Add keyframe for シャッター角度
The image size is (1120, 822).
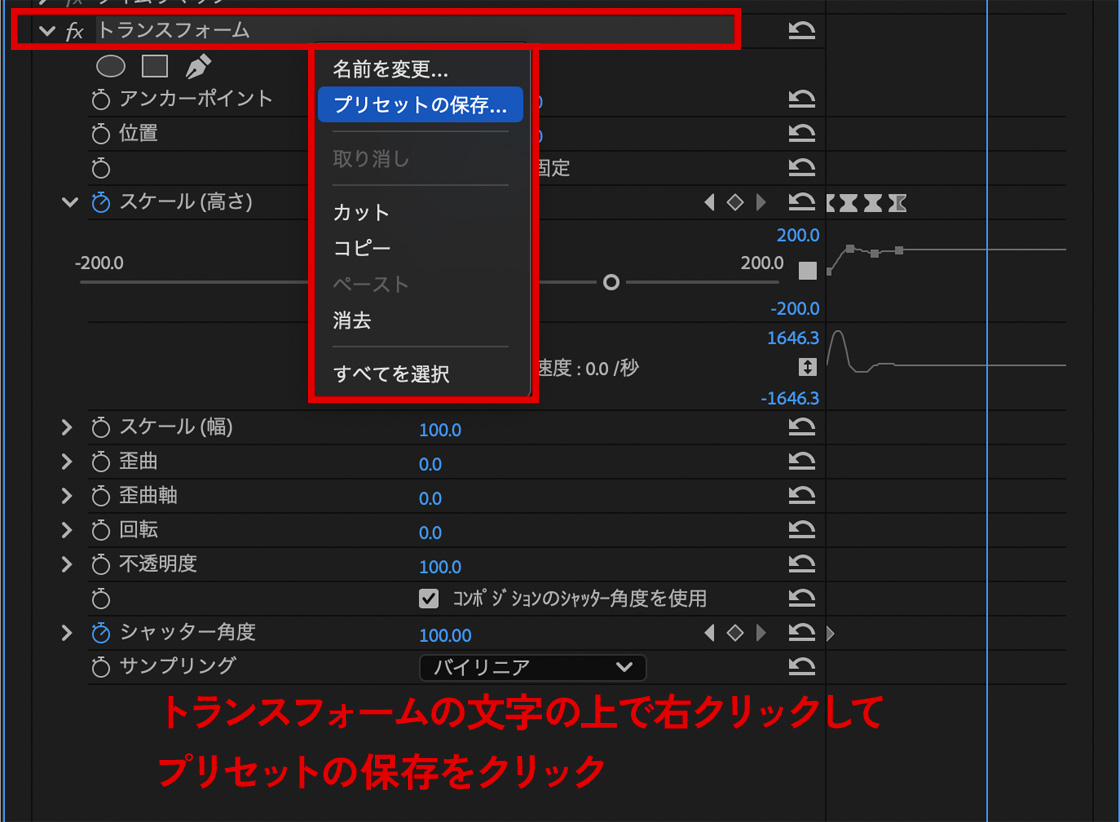[x=735, y=633]
